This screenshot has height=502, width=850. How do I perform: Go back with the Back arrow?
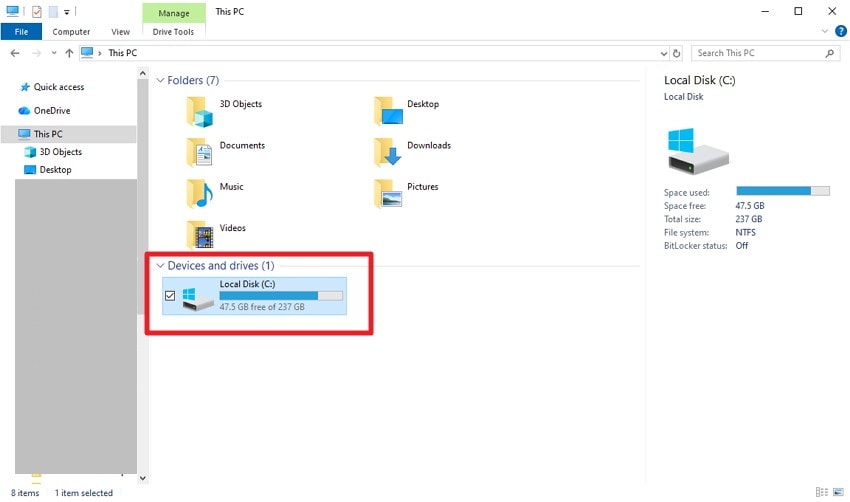click(15, 53)
